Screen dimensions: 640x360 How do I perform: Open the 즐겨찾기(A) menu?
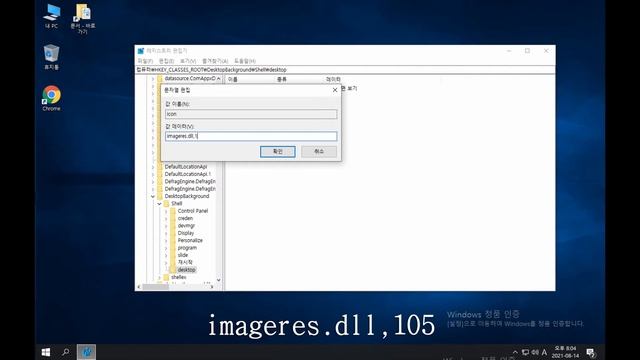215,61
